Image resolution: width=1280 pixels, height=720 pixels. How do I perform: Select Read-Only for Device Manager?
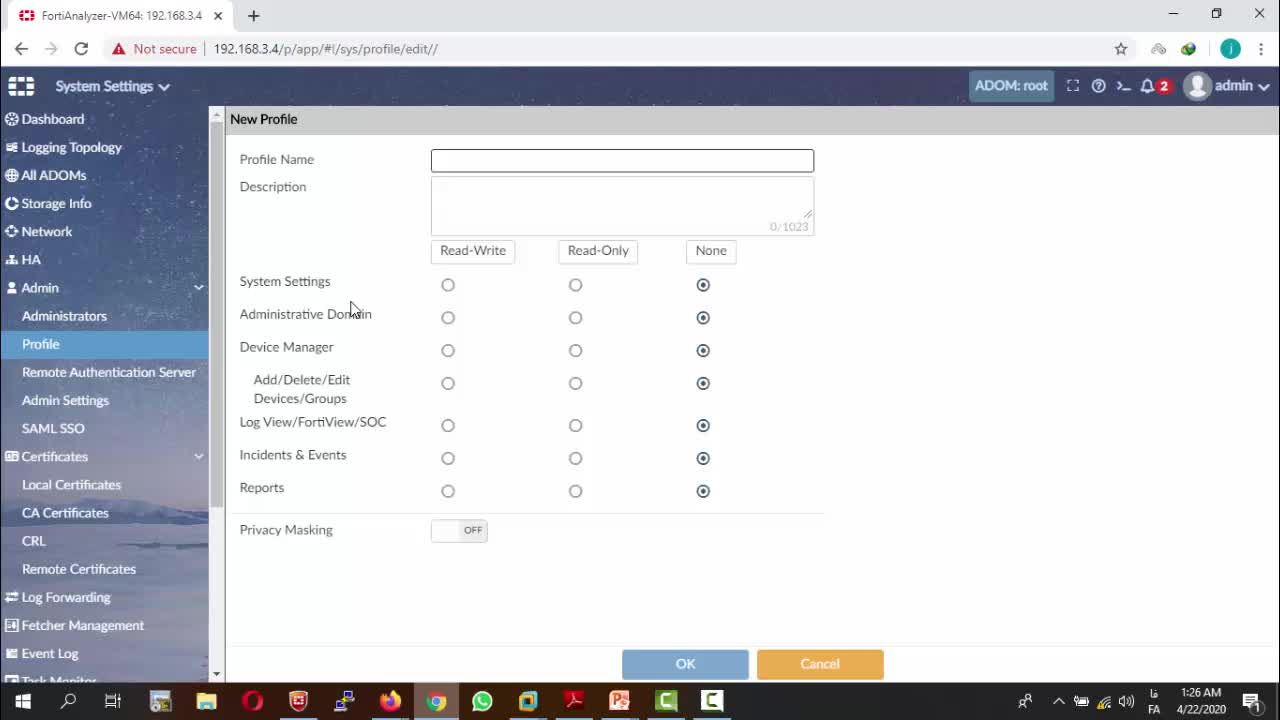575,351
